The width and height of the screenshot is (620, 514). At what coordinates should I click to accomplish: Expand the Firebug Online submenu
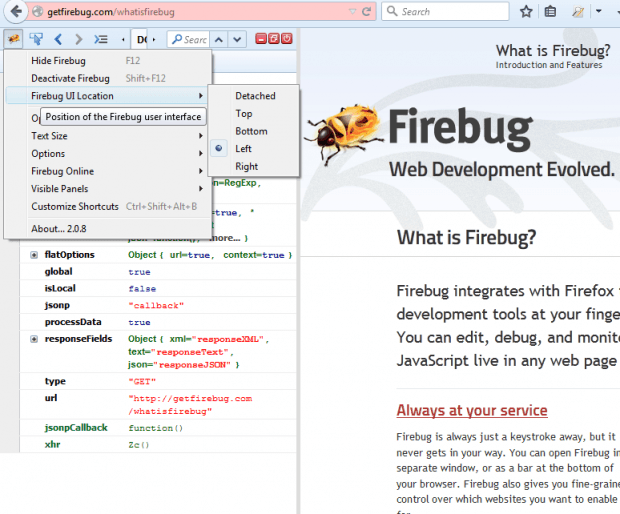108,171
